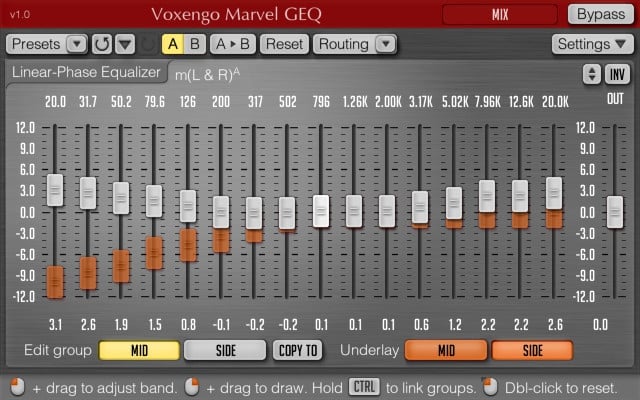Image resolution: width=640 pixels, height=400 pixels.
Task: Open the undo history dropdown arrow
Action: click(x=125, y=44)
